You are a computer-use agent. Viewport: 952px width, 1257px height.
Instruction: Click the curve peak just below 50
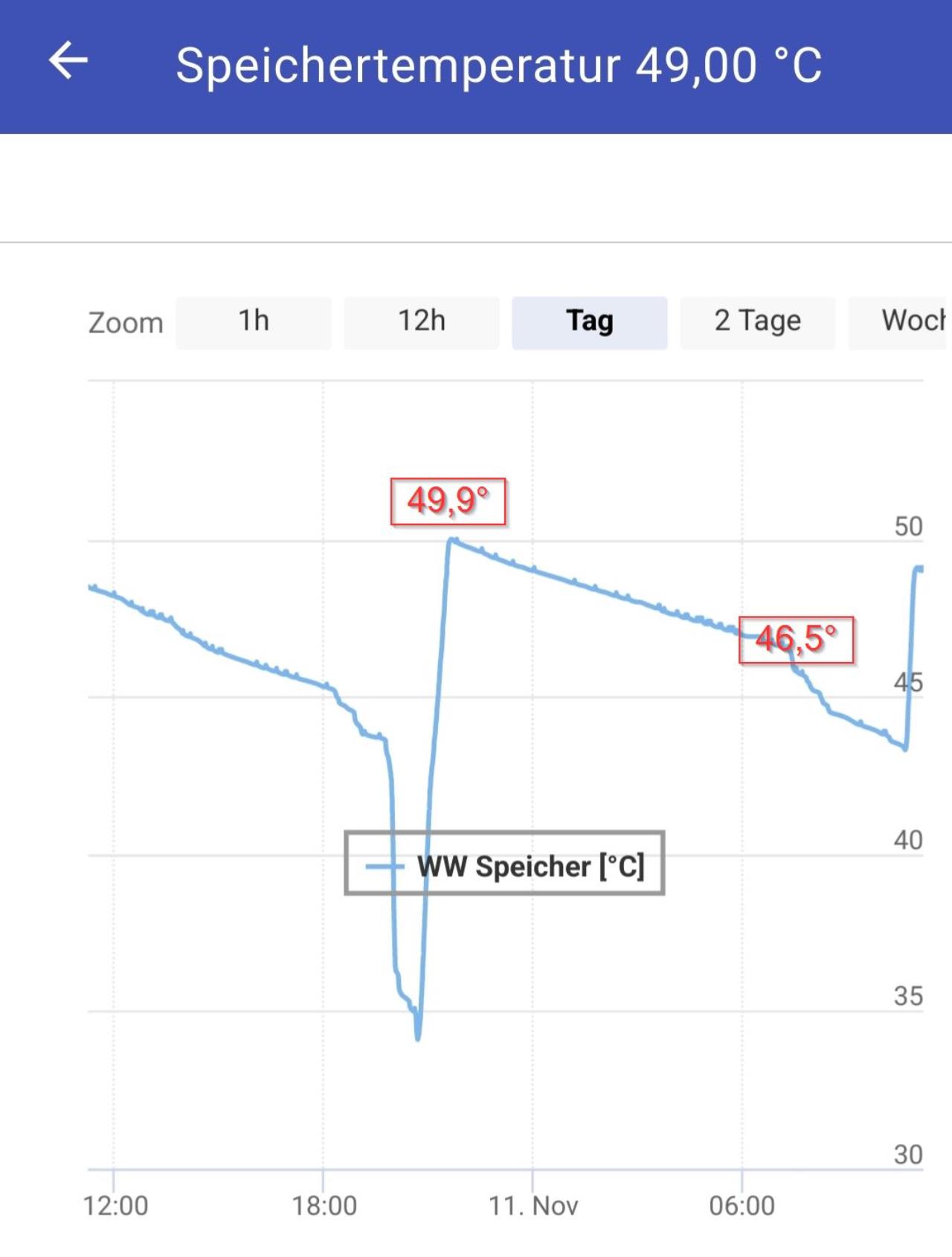click(x=451, y=540)
